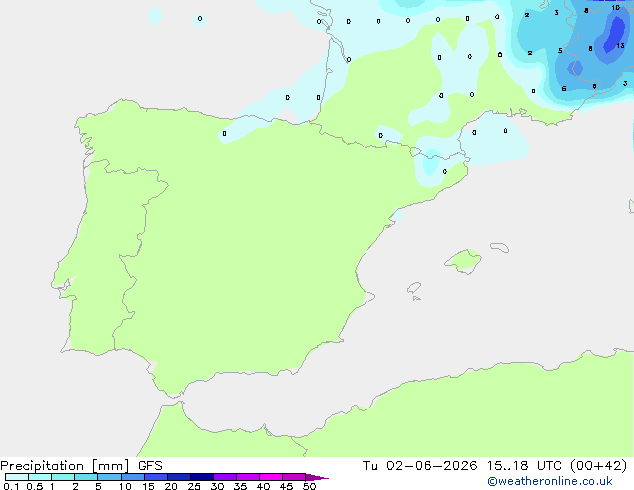The height and width of the screenshot is (490, 634).
Task: Click the 30–35 mm purple legend box
Action: click(x=225, y=477)
